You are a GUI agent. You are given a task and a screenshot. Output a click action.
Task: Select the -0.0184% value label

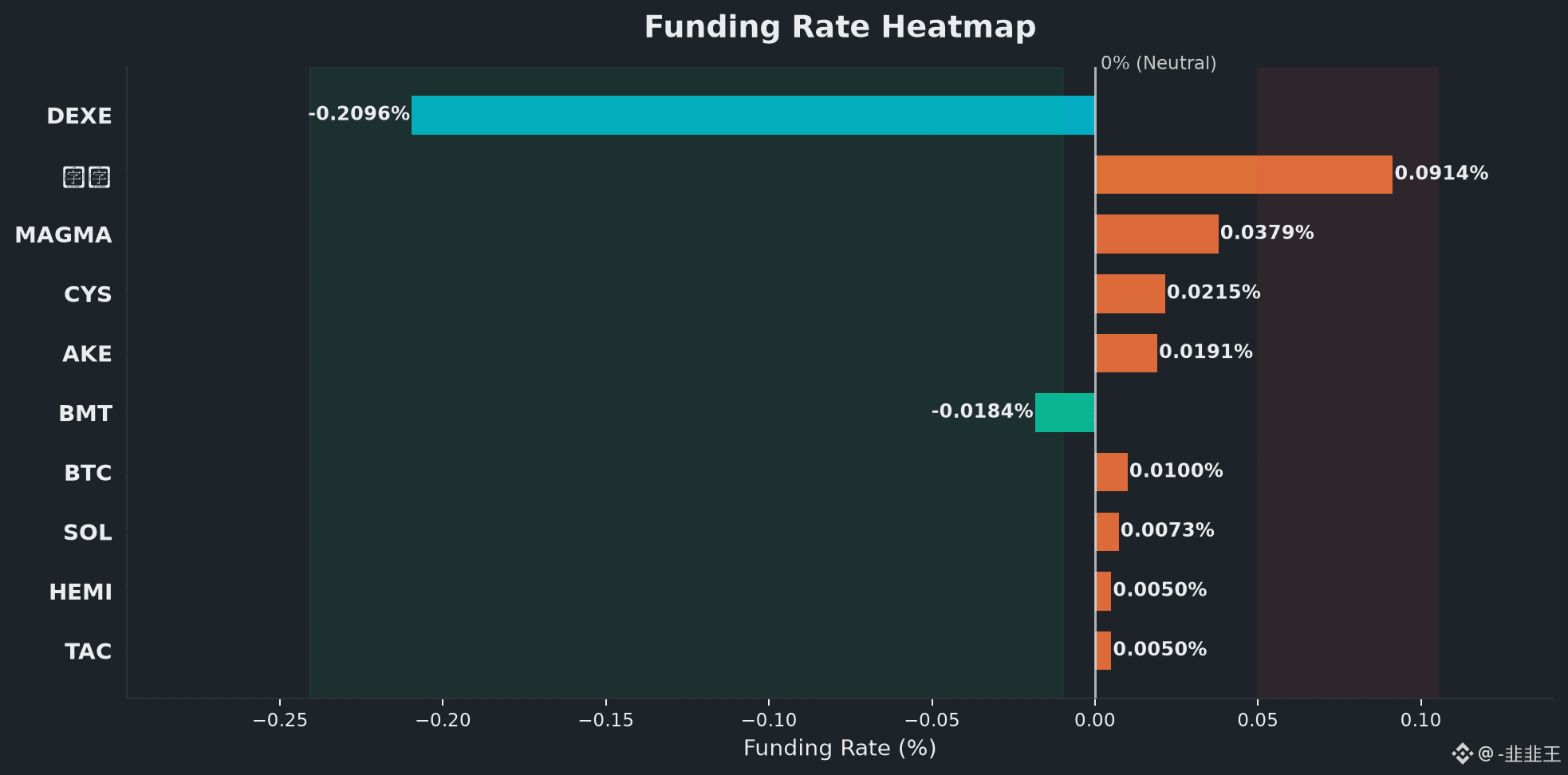point(982,411)
